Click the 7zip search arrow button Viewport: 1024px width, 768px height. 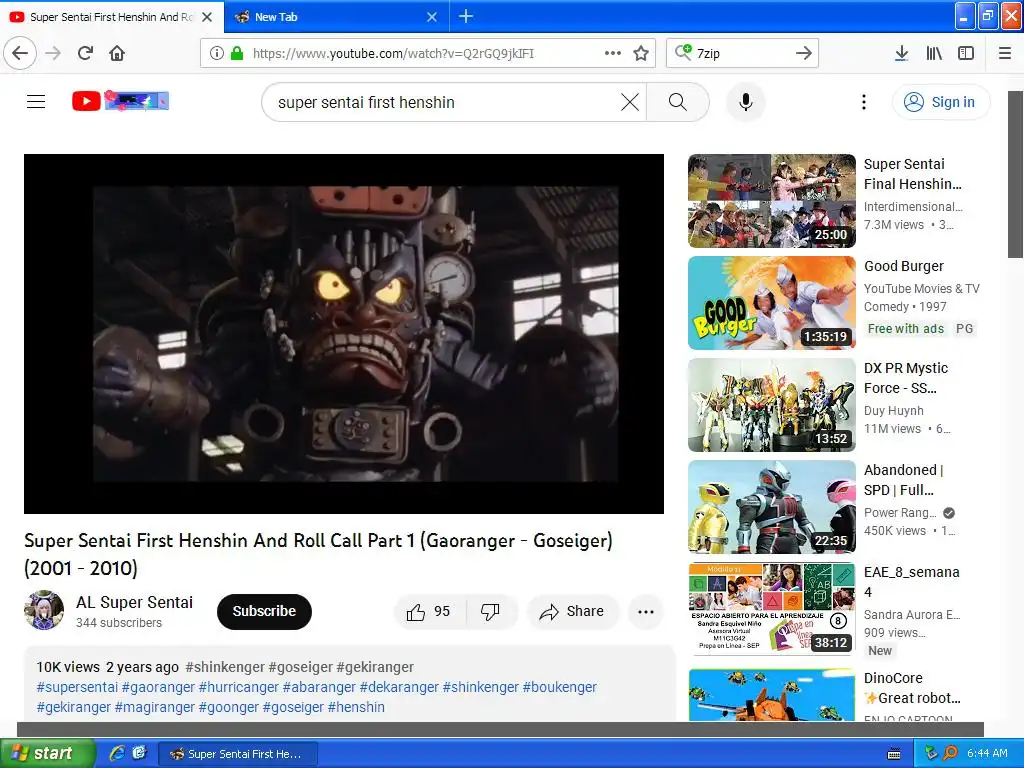804,53
